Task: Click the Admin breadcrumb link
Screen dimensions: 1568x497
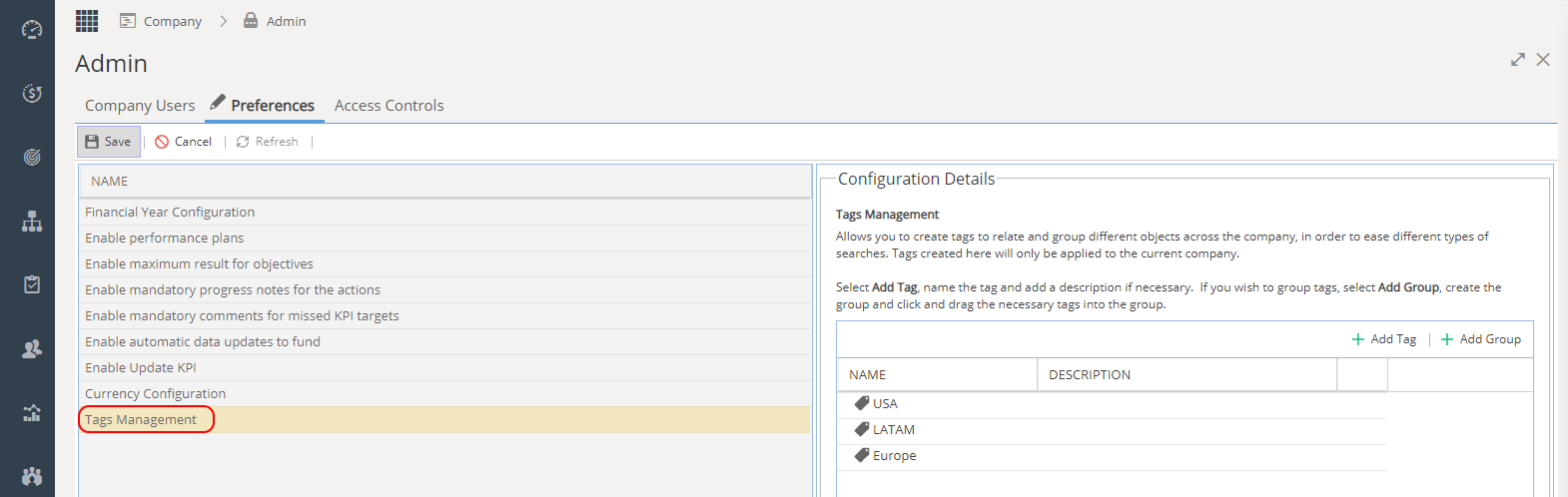Action: [287, 21]
